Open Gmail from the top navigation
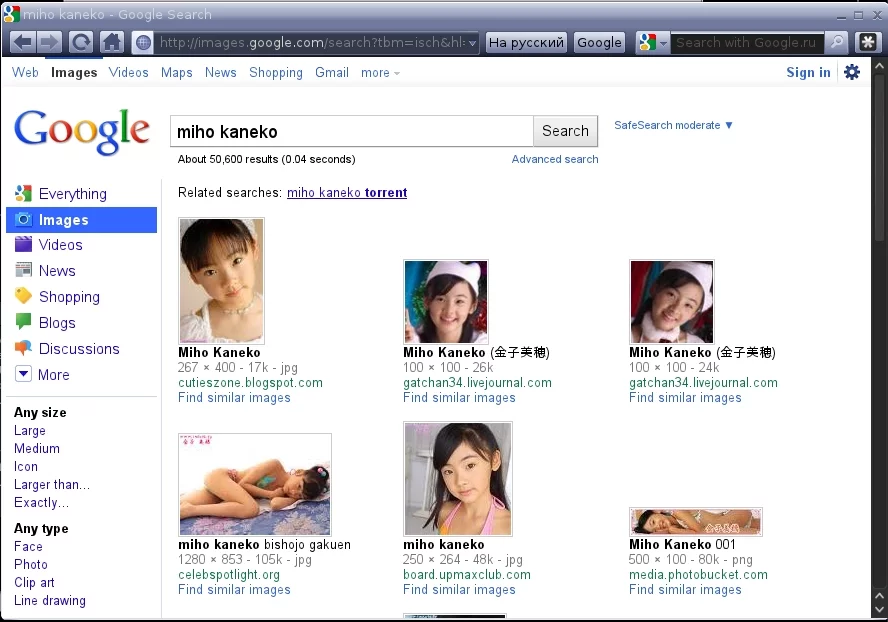 point(332,73)
